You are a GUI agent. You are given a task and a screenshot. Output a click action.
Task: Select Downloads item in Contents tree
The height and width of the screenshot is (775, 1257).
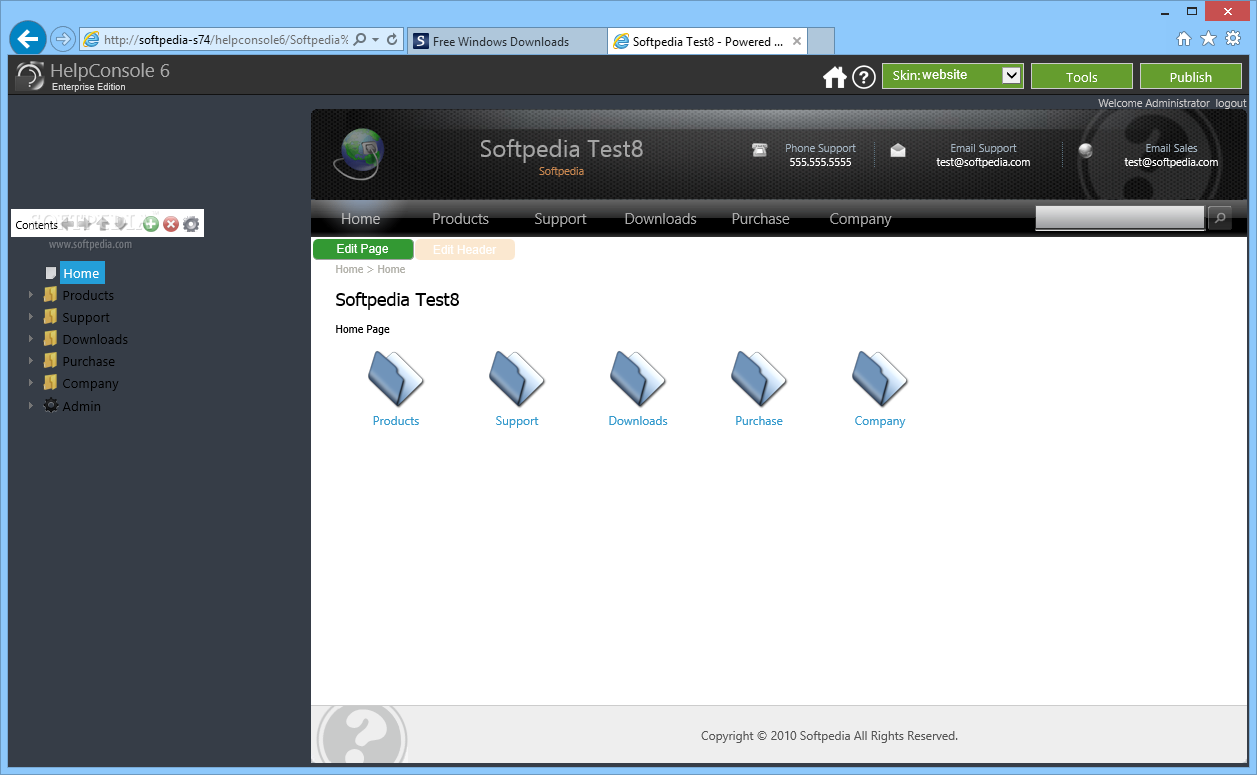[x=95, y=339]
